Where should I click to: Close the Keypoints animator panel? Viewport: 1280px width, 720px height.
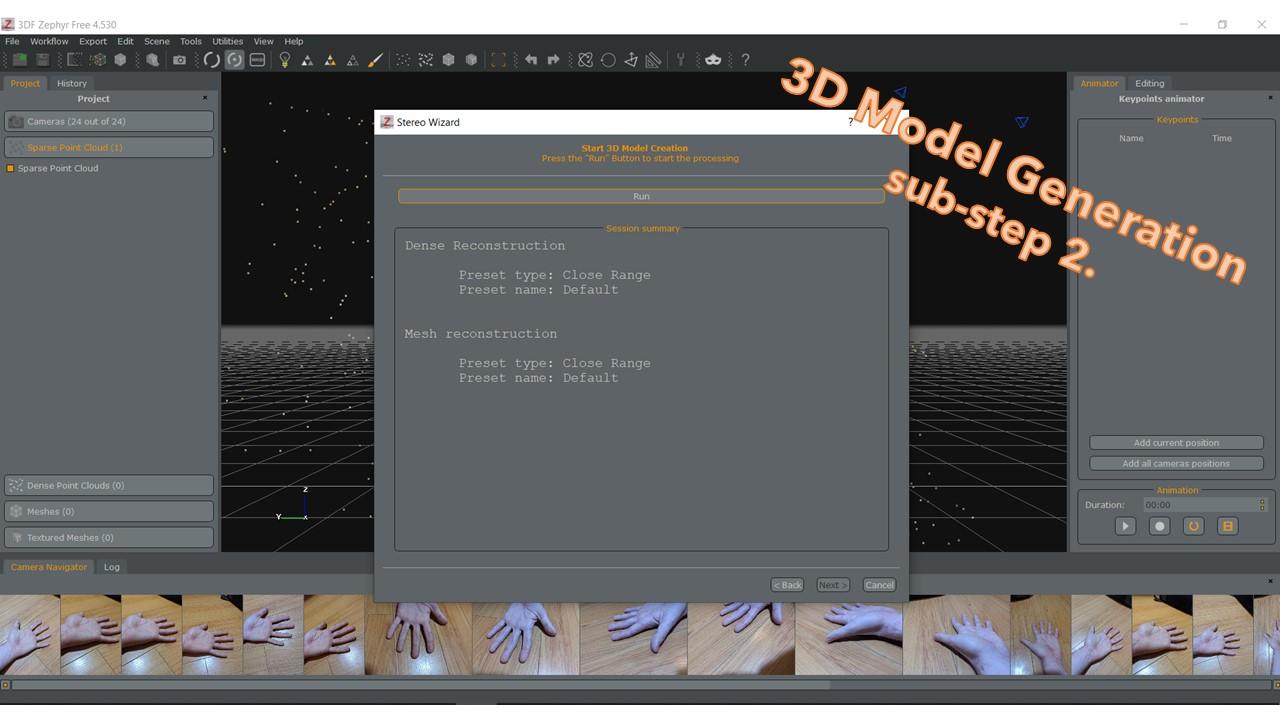pos(1271,98)
